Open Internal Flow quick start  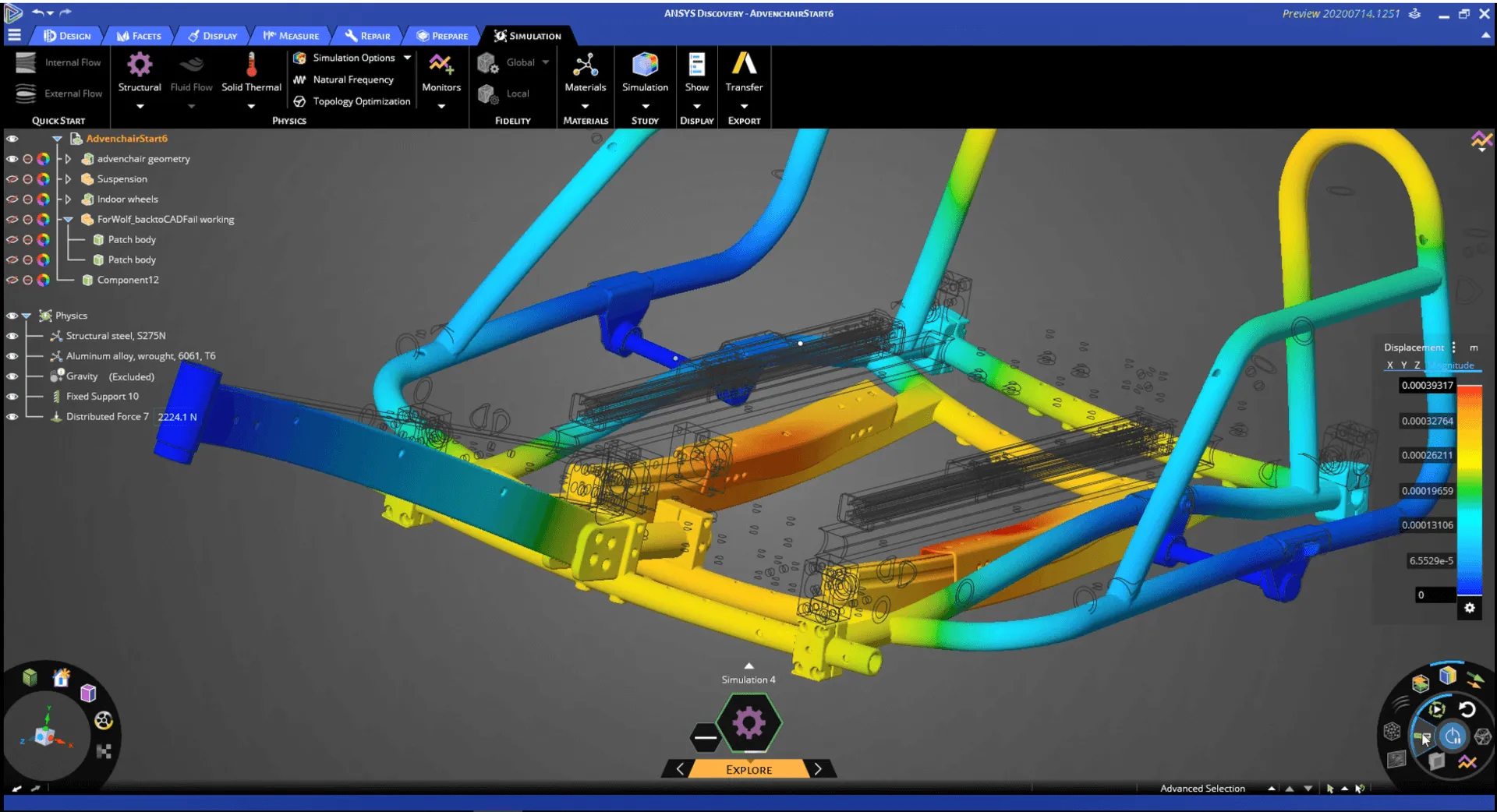(59, 62)
